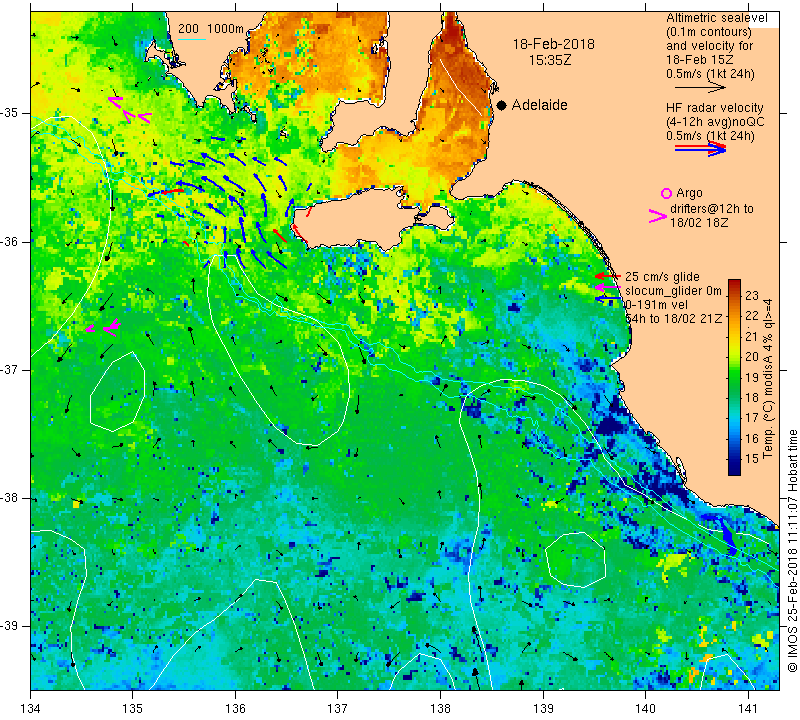Click the 'HF radar velocity' legend heading

pos(715,108)
